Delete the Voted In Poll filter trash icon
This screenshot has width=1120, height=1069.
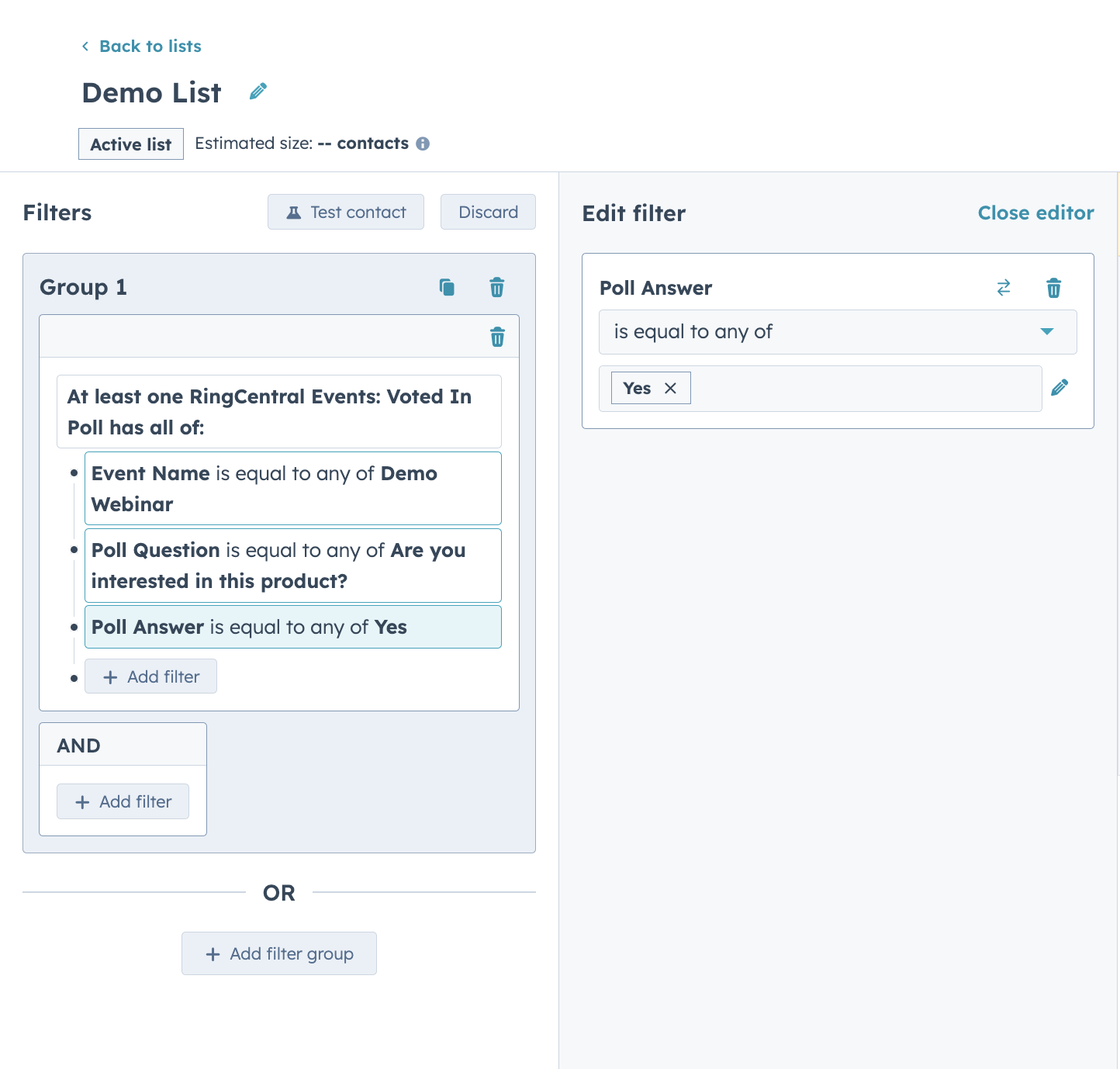point(497,337)
